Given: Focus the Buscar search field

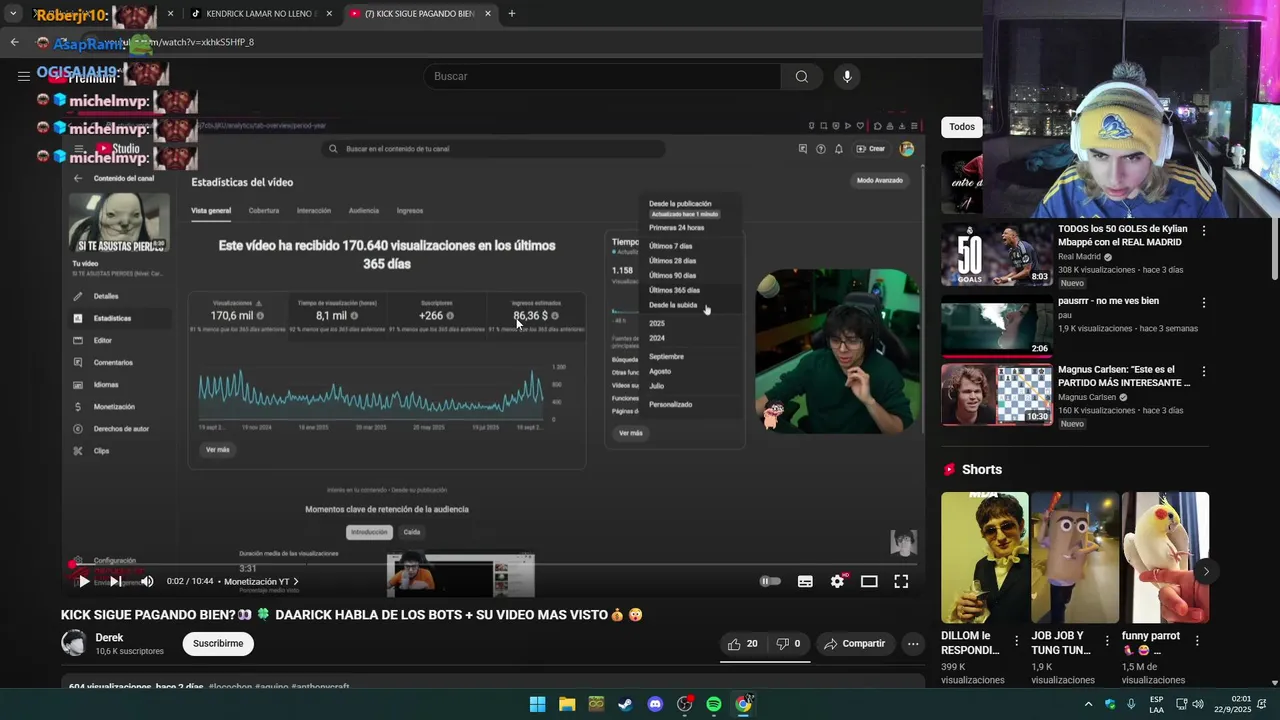Looking at the screenshot, I should click(603, 76).
